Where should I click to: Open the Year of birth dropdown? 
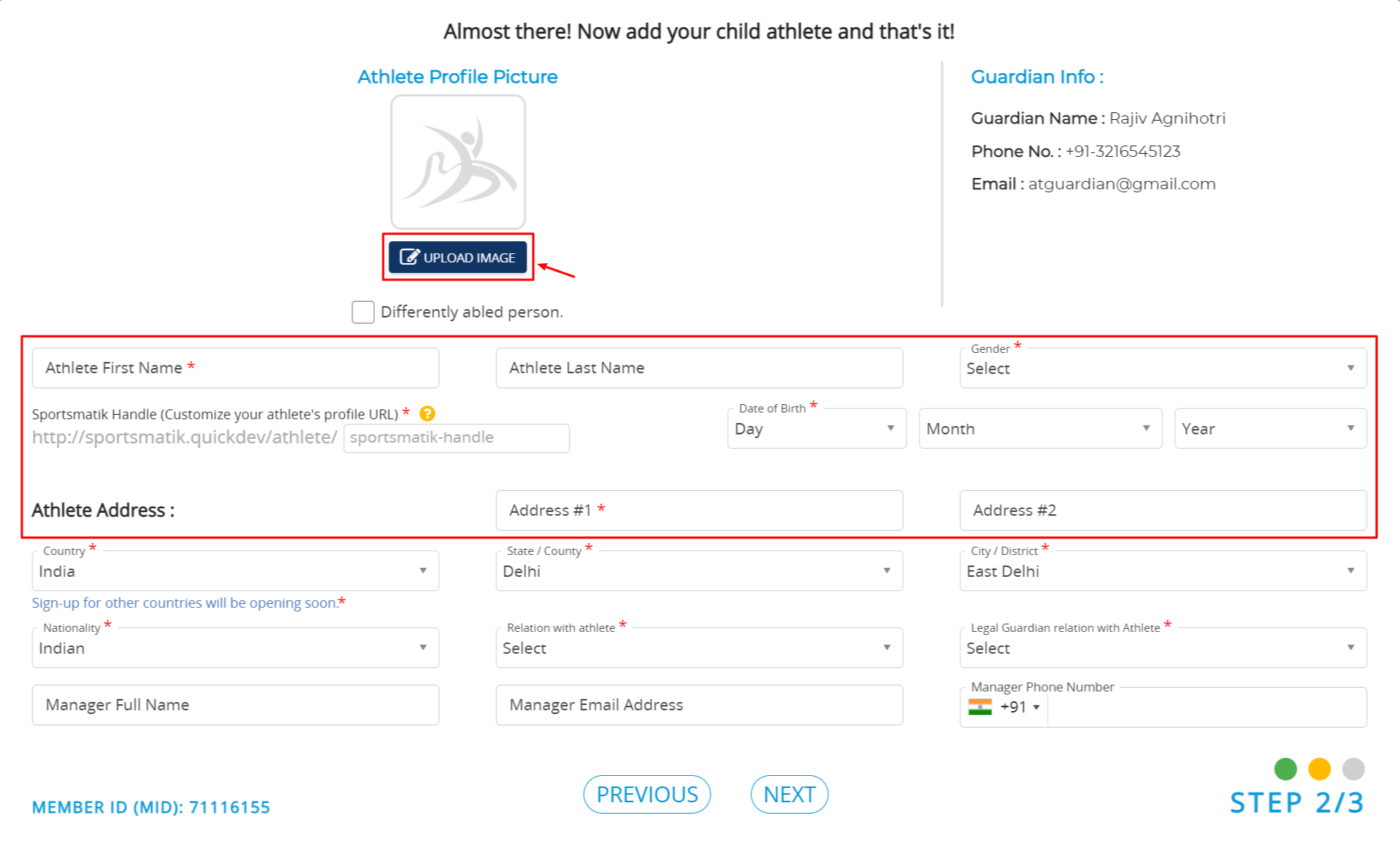1270,428
